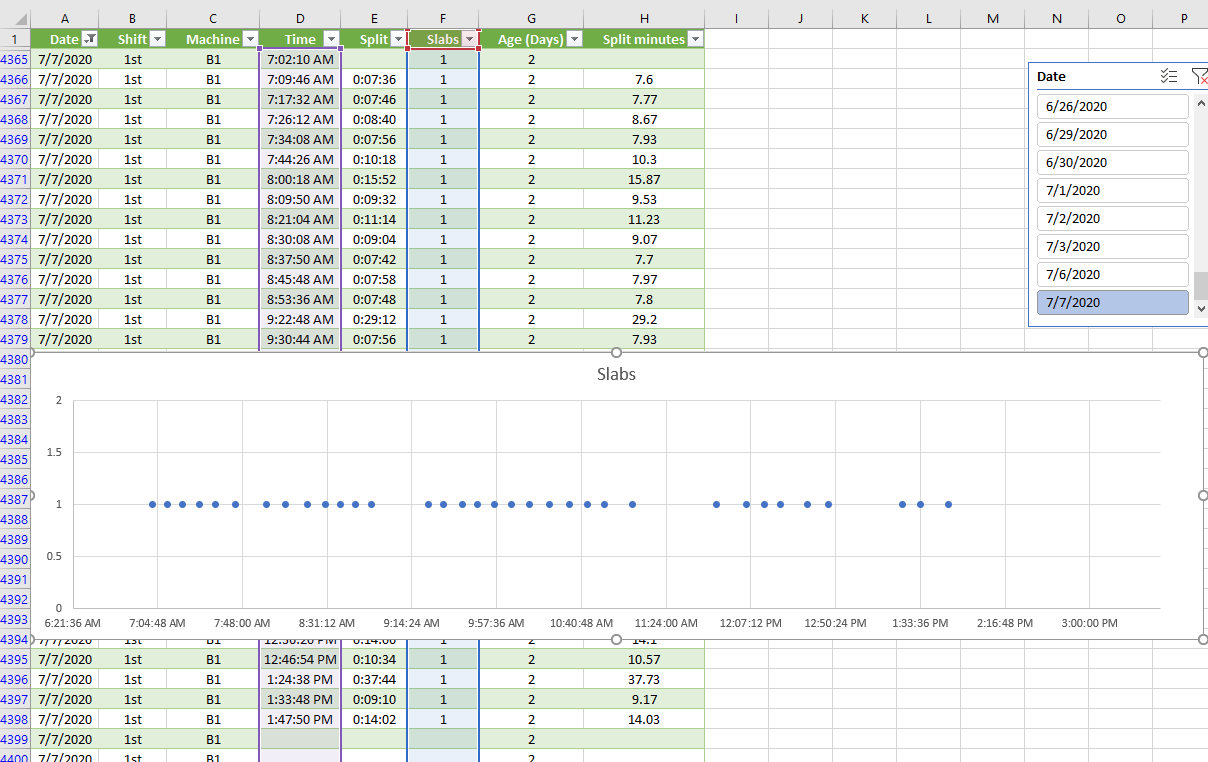Select 7/3/2020 in the Date slicer
The image size is (1208, 762).
point(1113,246)
